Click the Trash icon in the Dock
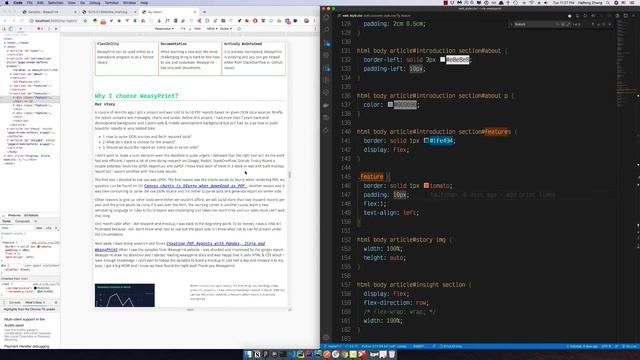This screenshot has width=640, height=360. 392,354
